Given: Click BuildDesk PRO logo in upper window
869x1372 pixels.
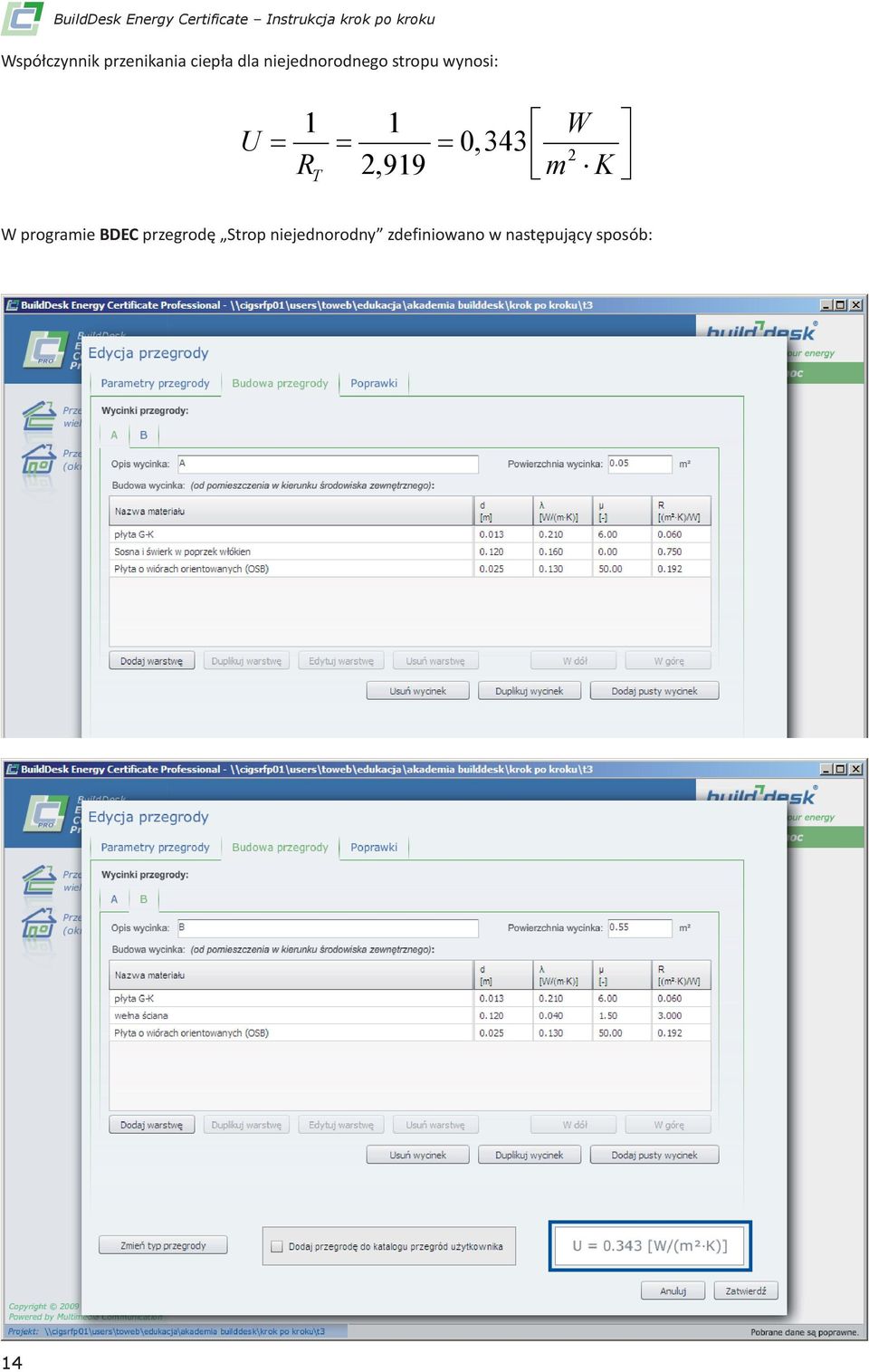Looking at the screenshot, I should (x=45, y=349).
